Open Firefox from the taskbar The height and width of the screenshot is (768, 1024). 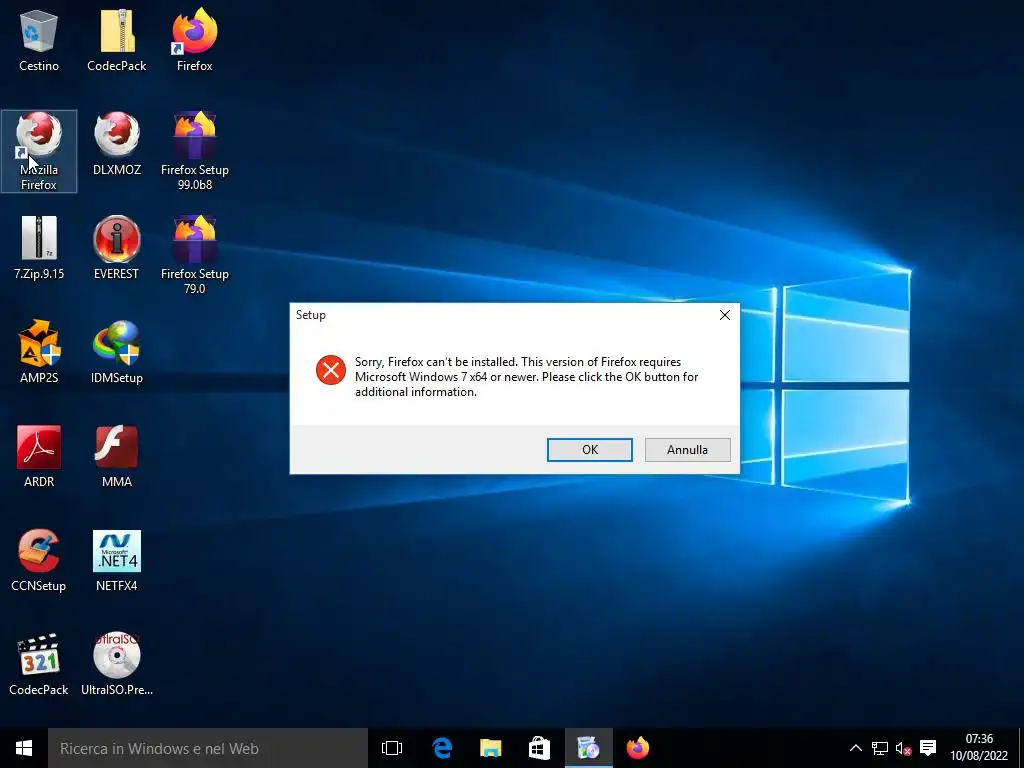(x=637, y=748)
